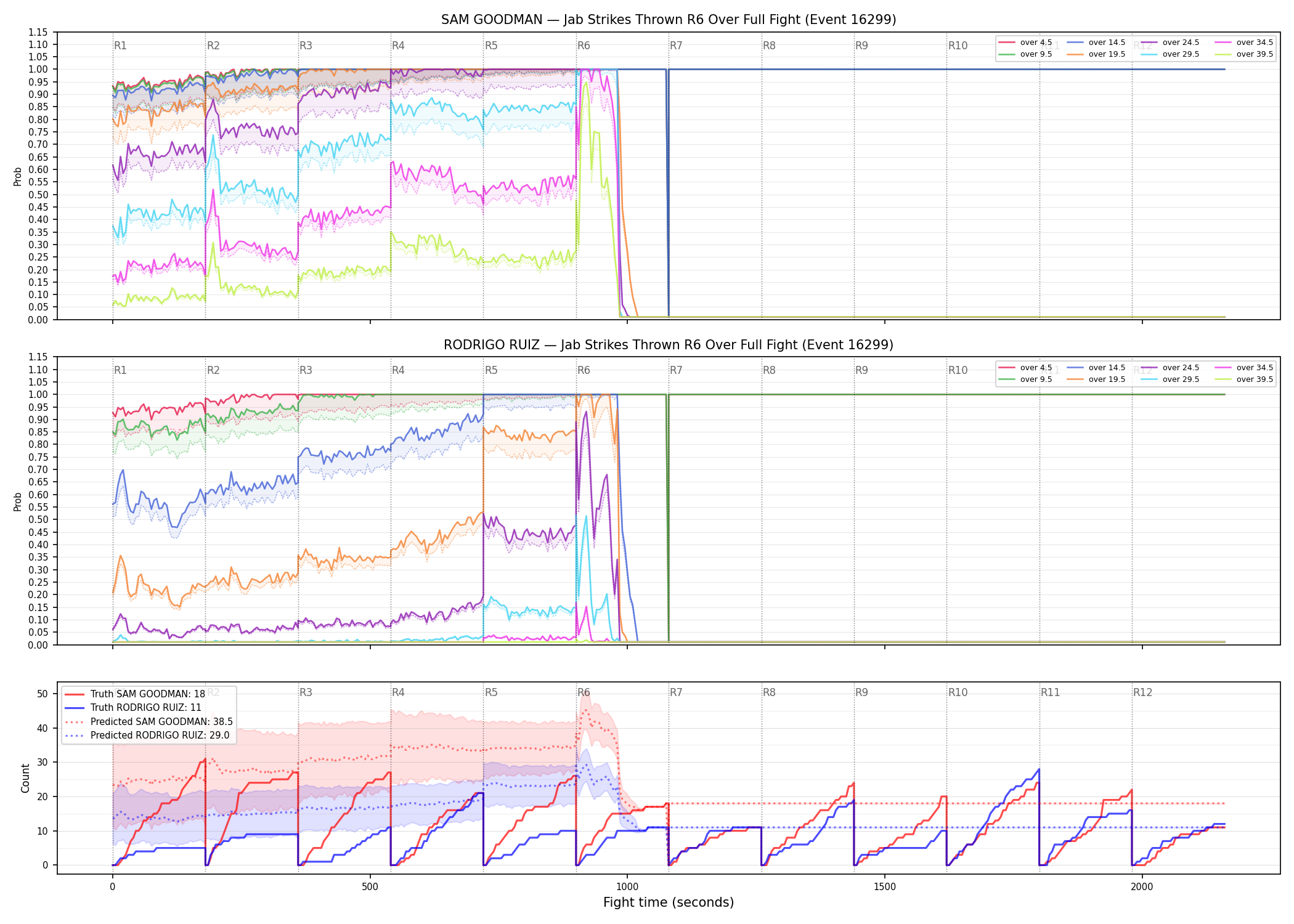Click the R8 round marker in Rodrigo Ruiz chart
The image size is (1294, 924).
click(769, 370)
